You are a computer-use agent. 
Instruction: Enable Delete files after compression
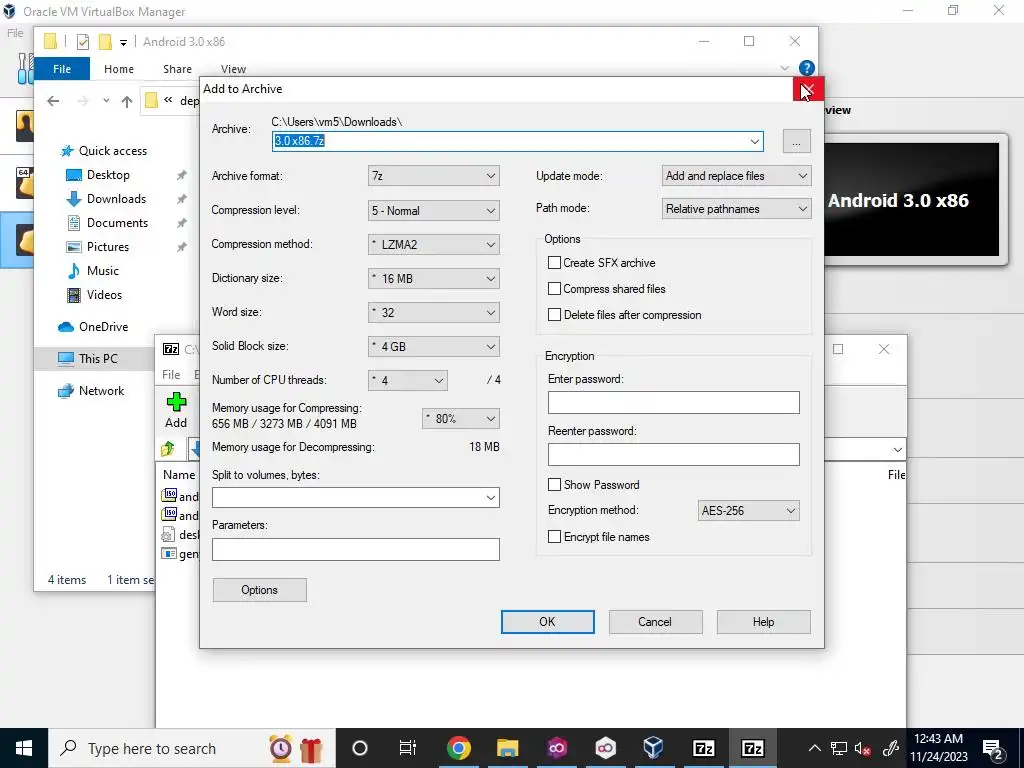[554, 315]
